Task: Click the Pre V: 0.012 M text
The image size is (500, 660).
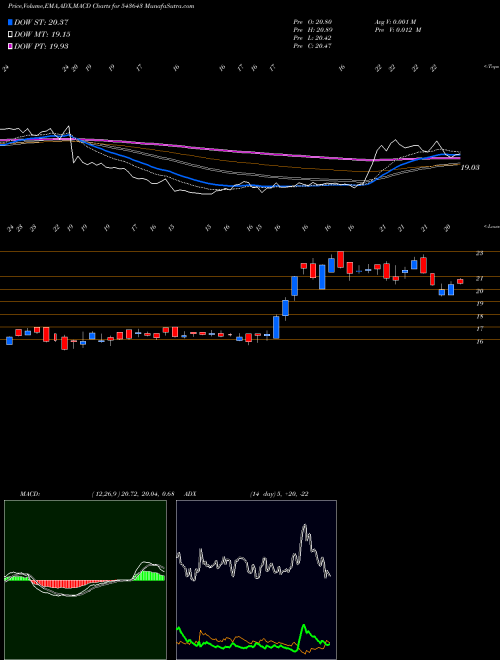Action: click(397, 30)
